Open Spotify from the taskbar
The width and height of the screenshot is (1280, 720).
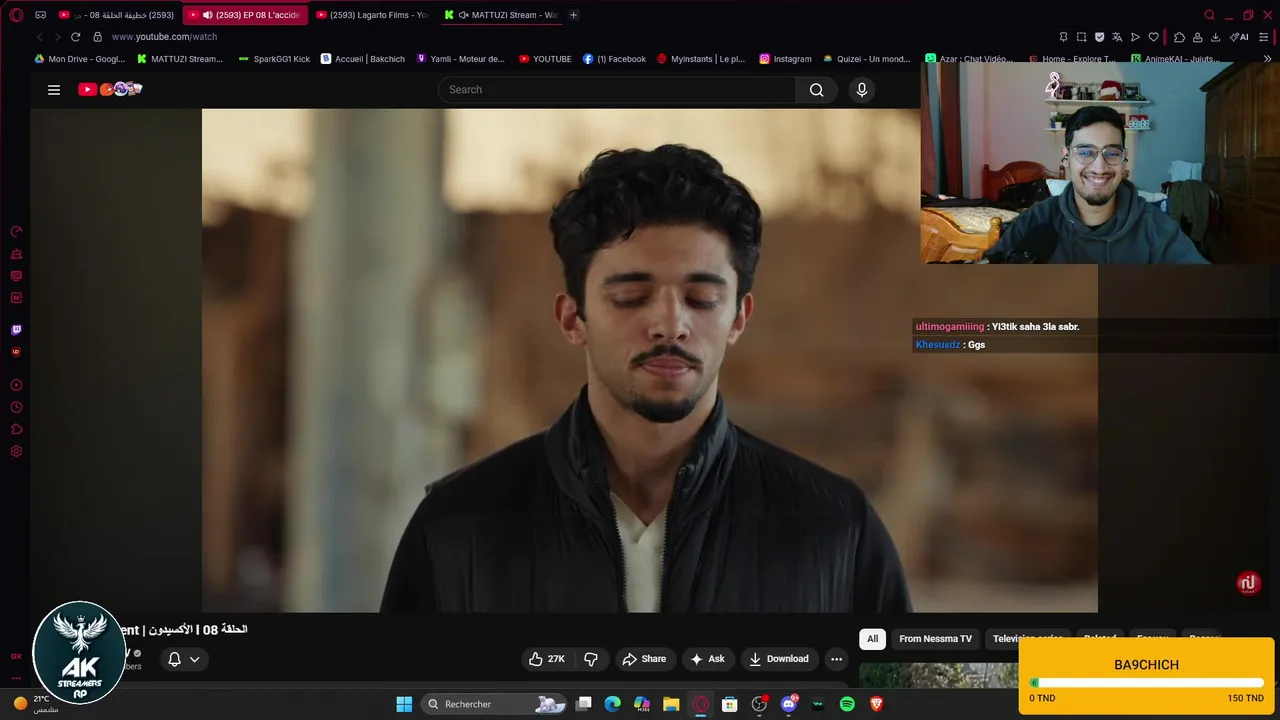(847, 704)
